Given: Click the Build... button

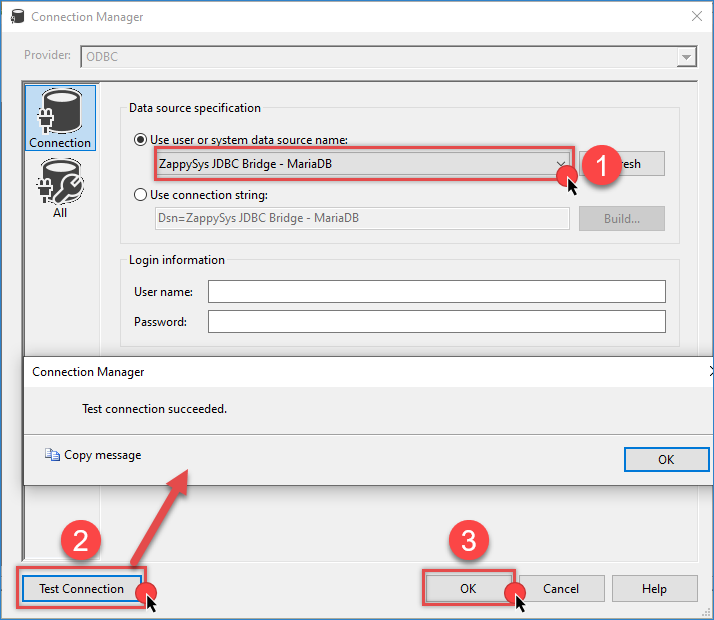Looking at the screenshot, I should tap(621, 219).
